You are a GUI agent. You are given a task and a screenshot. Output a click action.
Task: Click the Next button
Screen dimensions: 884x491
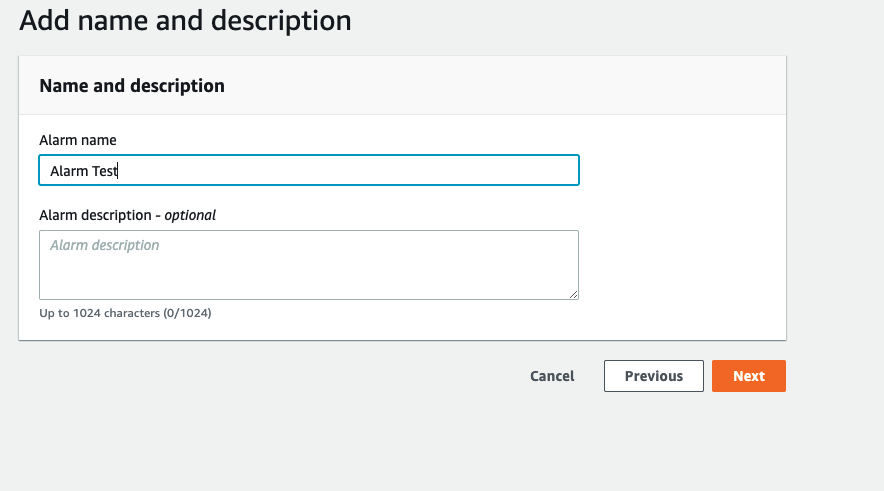pos(748,376)
